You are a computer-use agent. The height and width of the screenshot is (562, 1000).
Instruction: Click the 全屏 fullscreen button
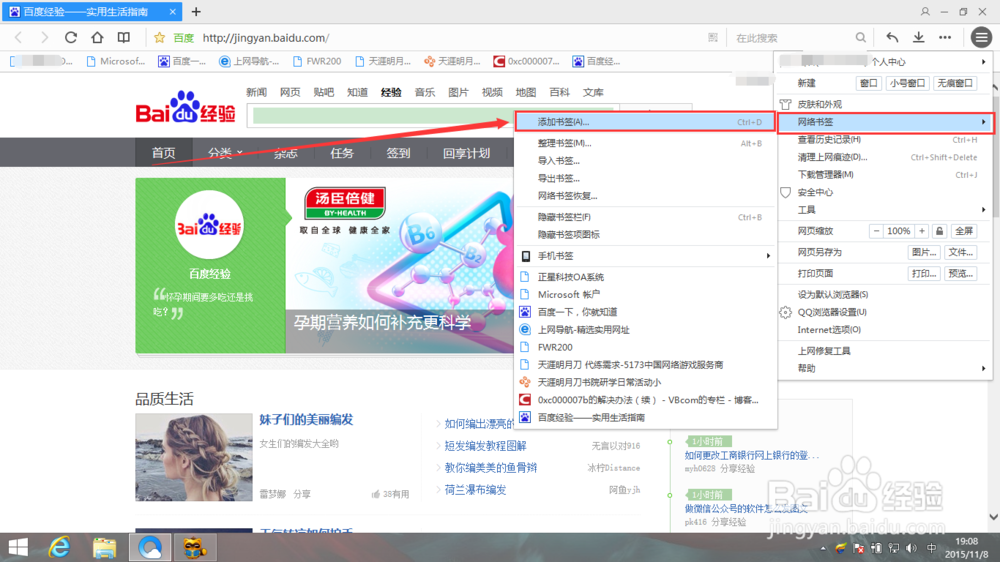964,231
